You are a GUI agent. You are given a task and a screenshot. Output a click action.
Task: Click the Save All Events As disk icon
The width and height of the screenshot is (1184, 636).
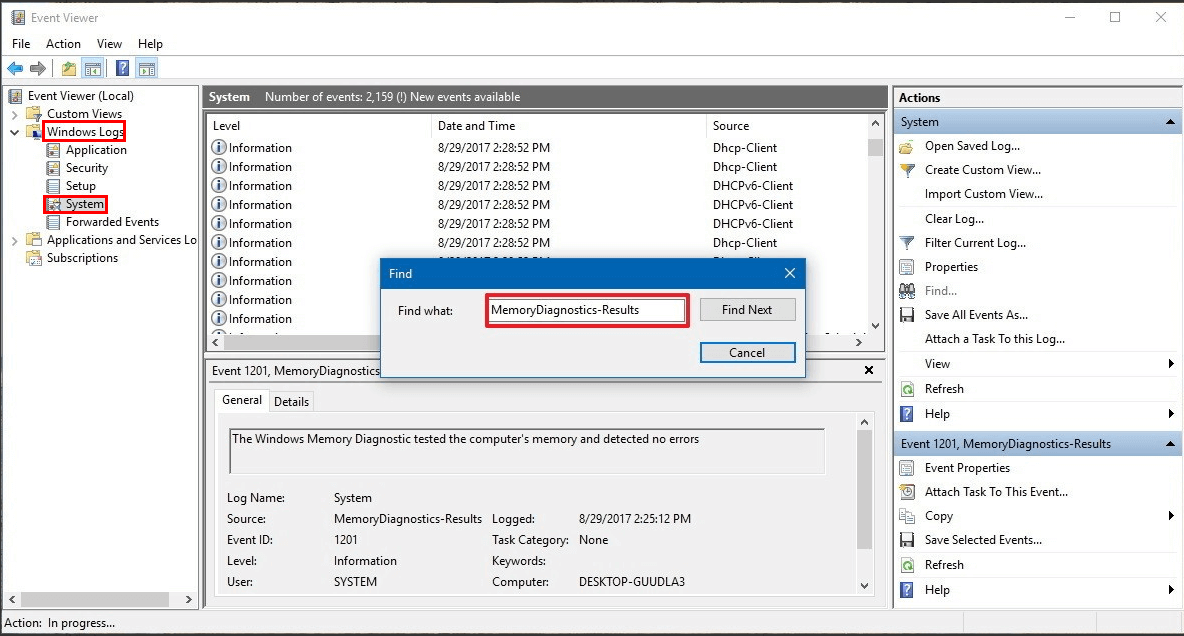907,315
